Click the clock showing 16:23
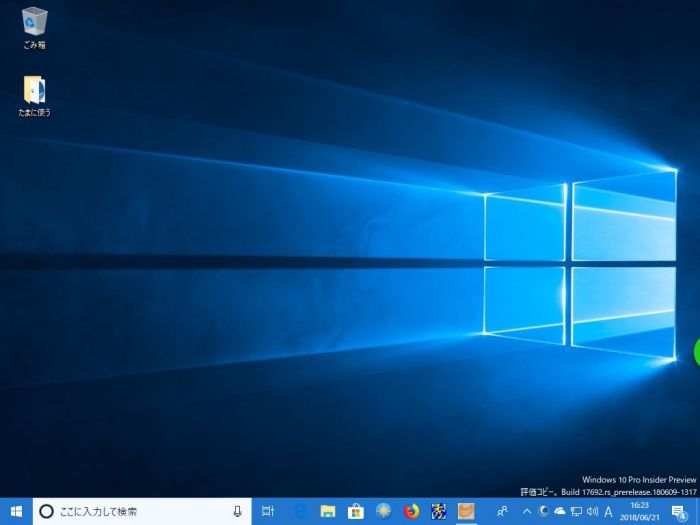 point(640,511)
